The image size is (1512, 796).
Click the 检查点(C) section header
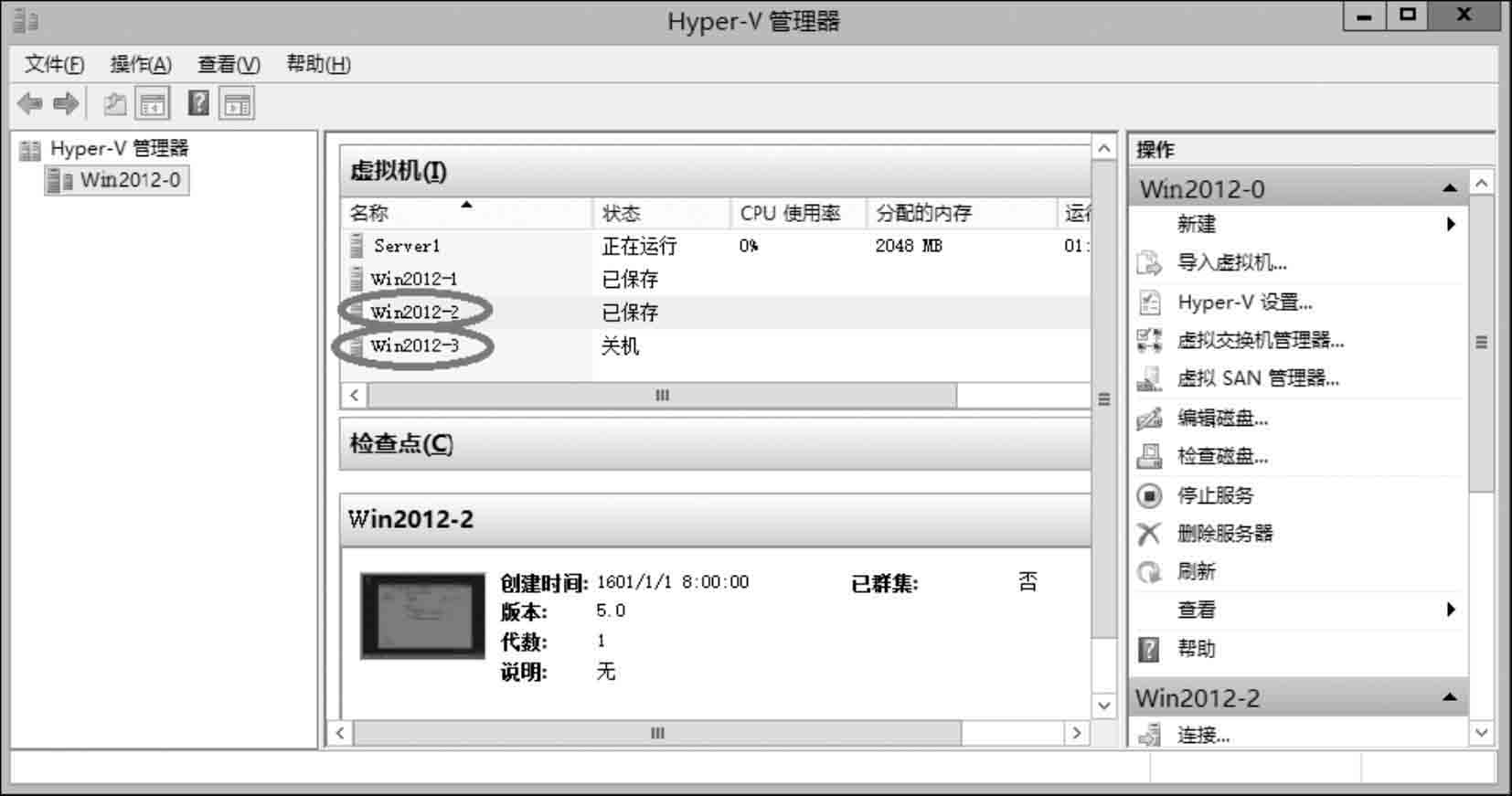click(x=716, y=444)
